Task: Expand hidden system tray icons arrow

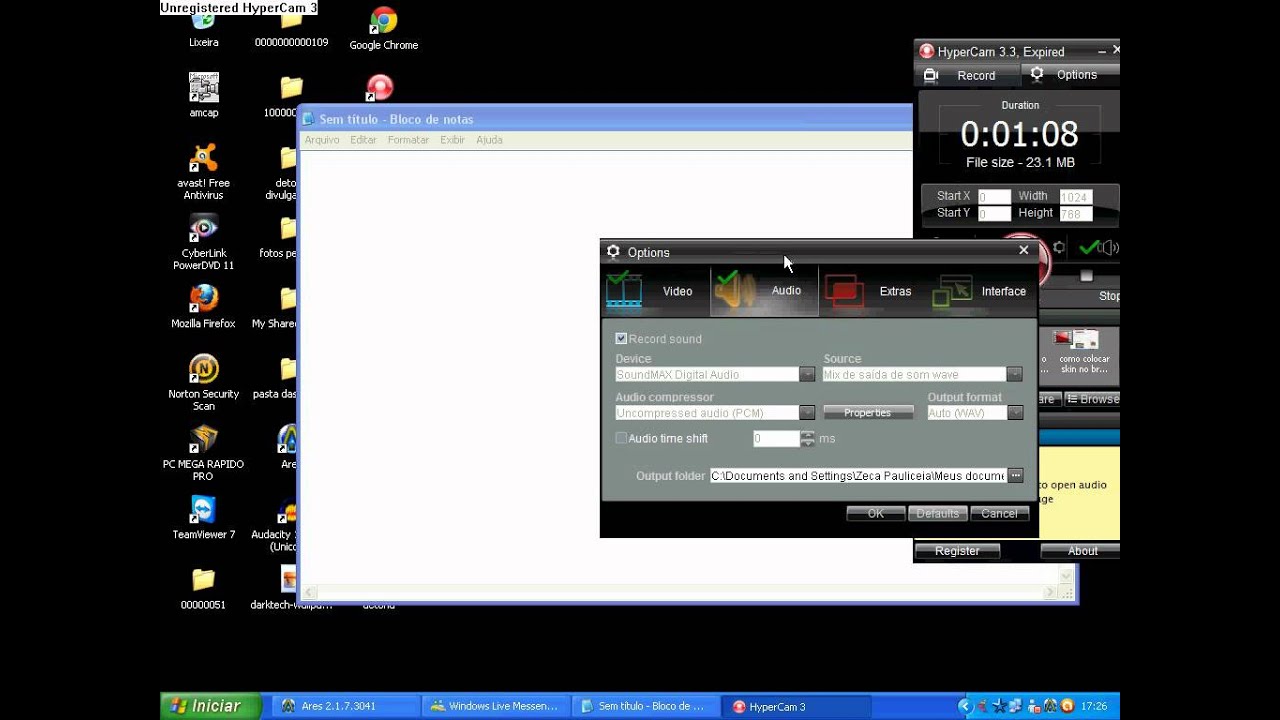Action: click(965, 706)
